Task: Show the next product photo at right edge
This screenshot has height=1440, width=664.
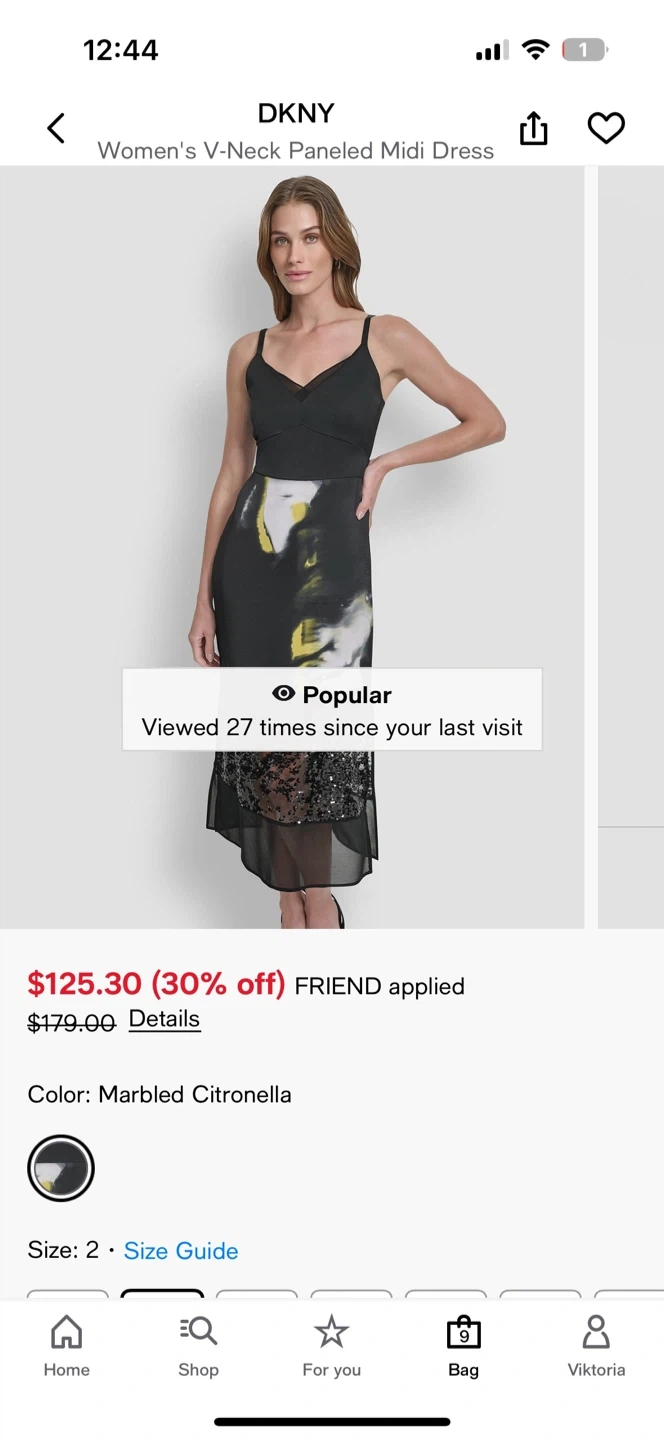Action: (631, 547)
